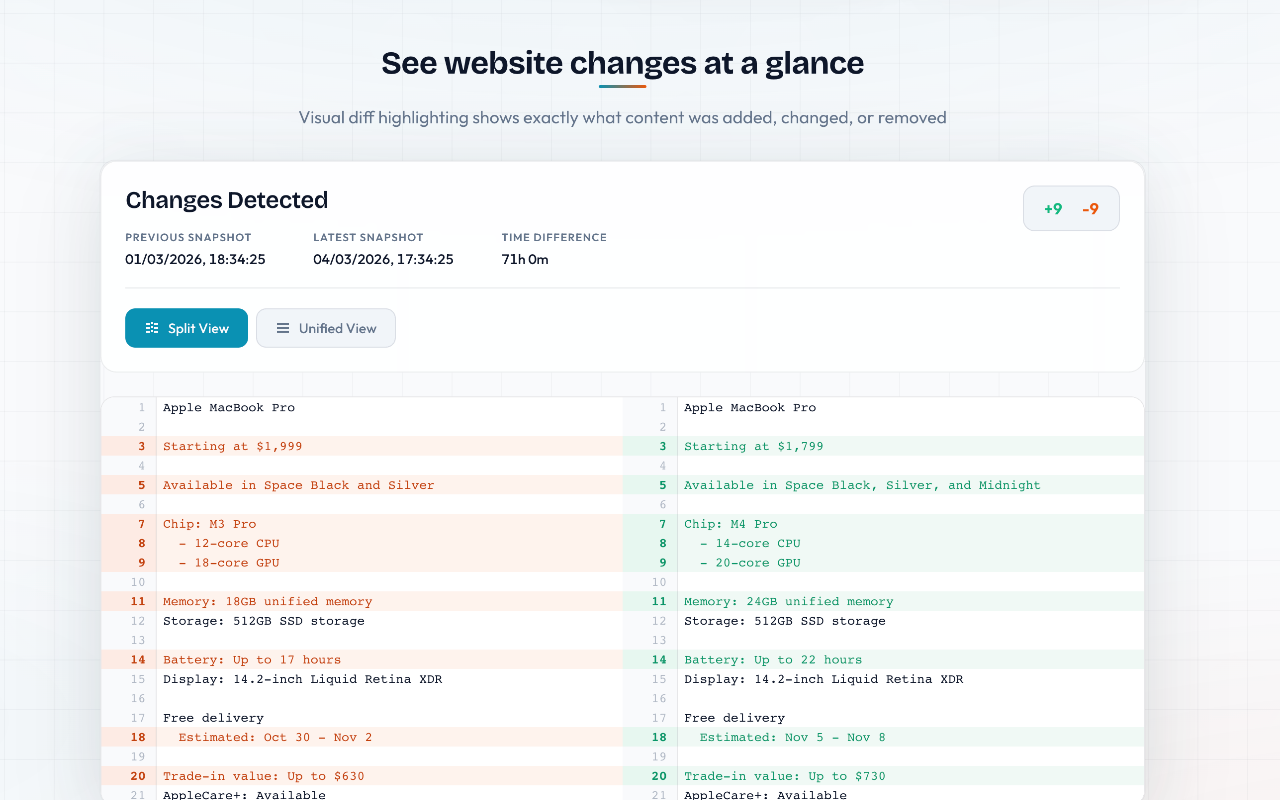Select the Starting at $1,799 changed line

[x=753, y=446]
